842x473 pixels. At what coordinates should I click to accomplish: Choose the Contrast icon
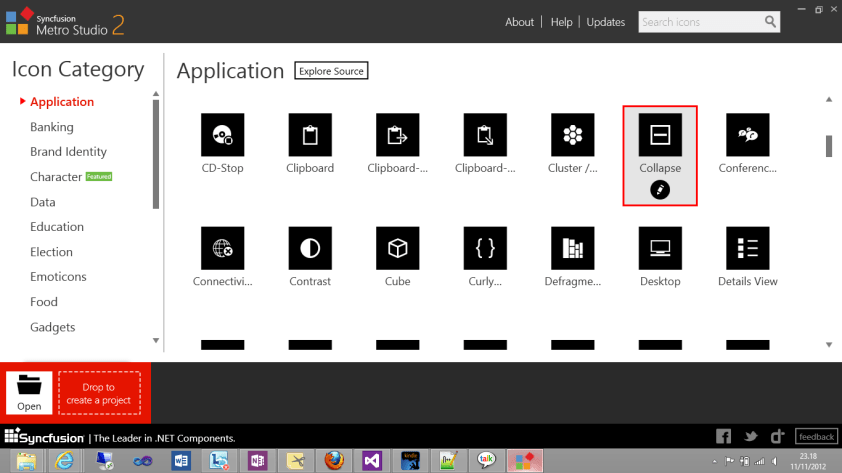point(309,247)
